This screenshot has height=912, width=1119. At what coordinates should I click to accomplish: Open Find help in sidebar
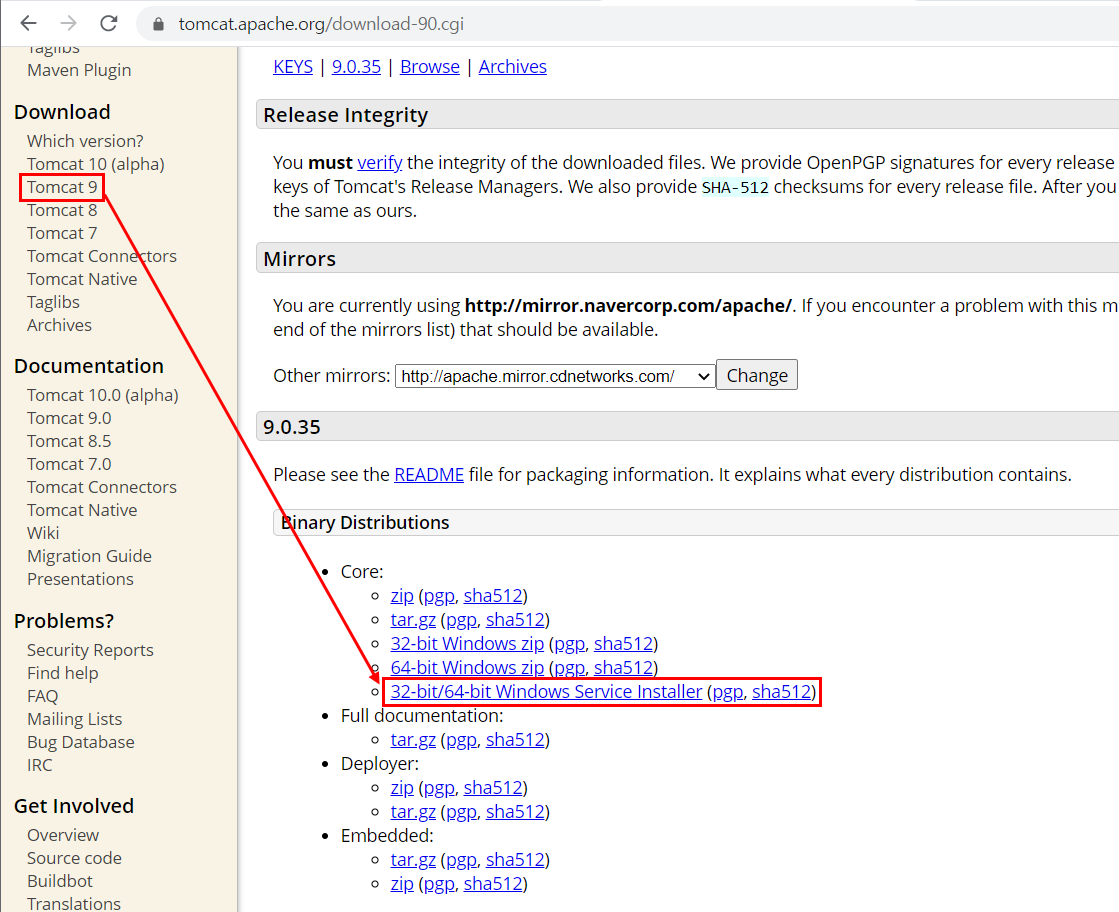click(x=63, y=673)
